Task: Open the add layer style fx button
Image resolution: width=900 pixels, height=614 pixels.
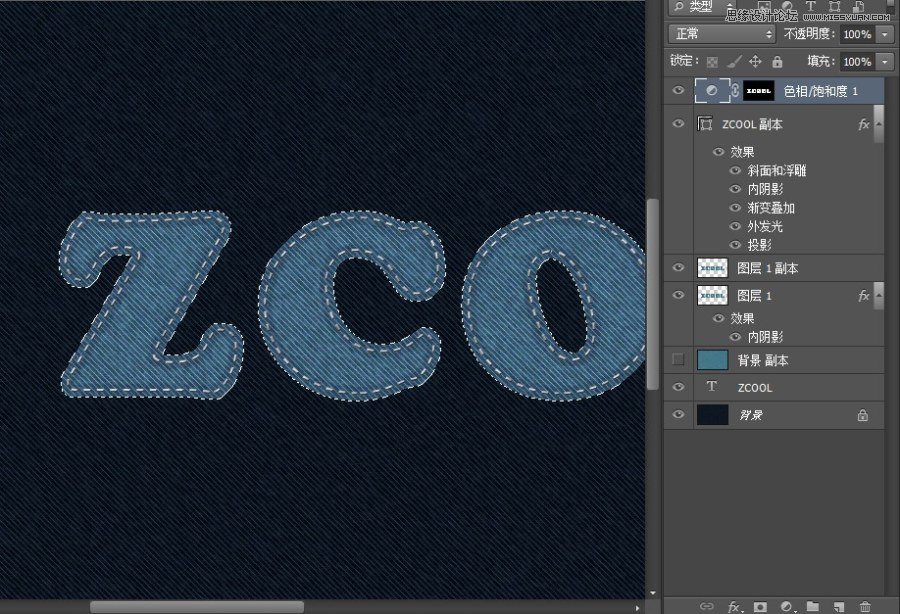Action: (x=734, y=607)
